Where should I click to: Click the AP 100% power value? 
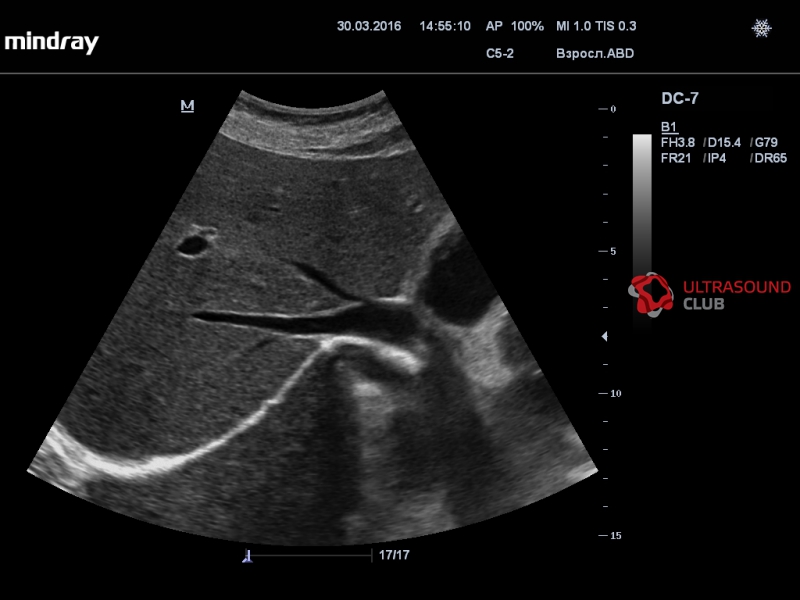(514, 26)
